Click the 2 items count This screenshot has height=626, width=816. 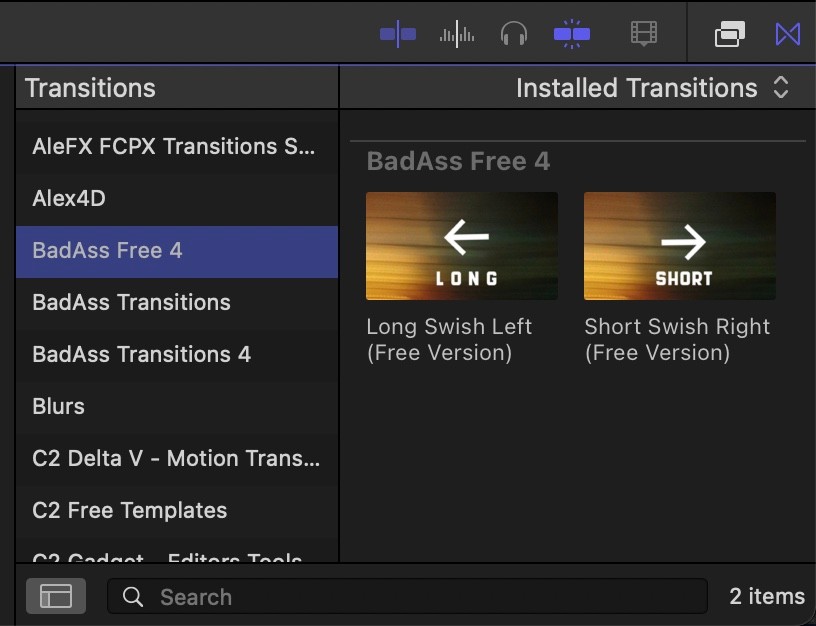[767, 596]
